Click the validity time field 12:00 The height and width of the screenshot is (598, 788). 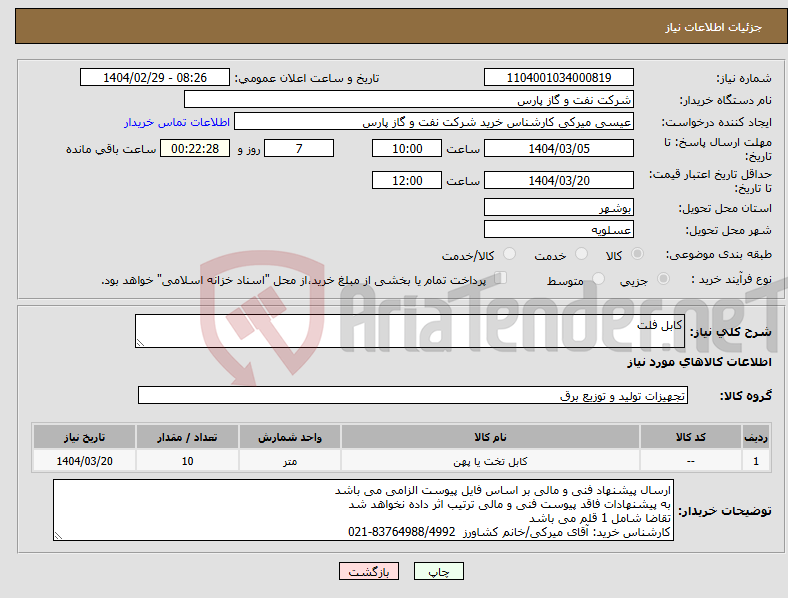coord(407,180)
